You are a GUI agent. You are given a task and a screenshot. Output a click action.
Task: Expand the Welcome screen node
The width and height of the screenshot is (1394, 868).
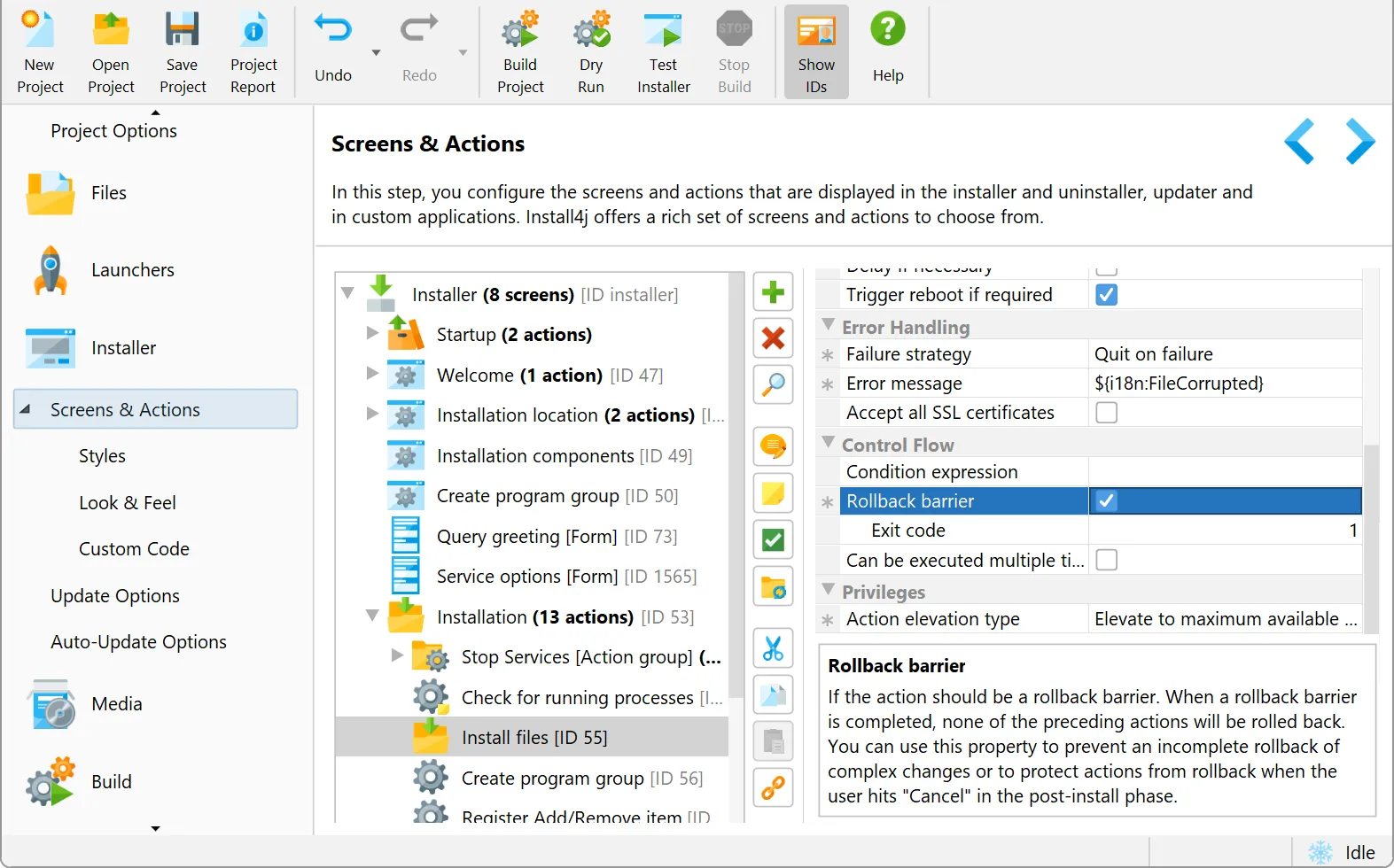(x=372, y=374)
